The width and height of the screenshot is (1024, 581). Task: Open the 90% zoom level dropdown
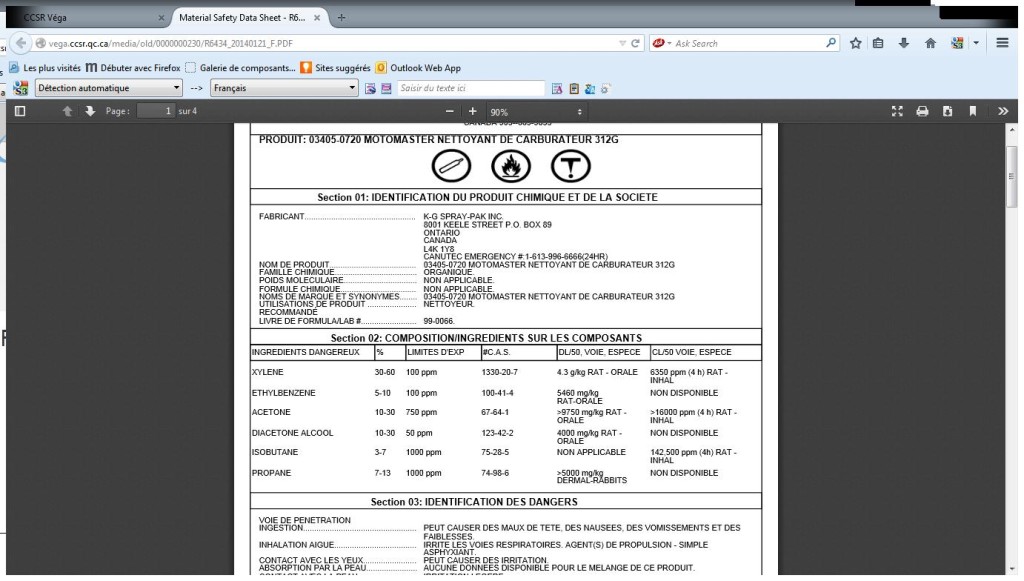click(536, 112)
